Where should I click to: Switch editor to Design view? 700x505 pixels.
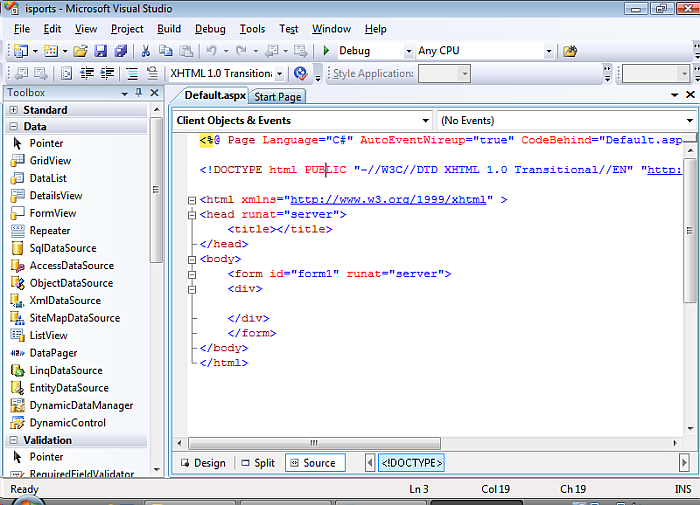click(x=202, y=463)
